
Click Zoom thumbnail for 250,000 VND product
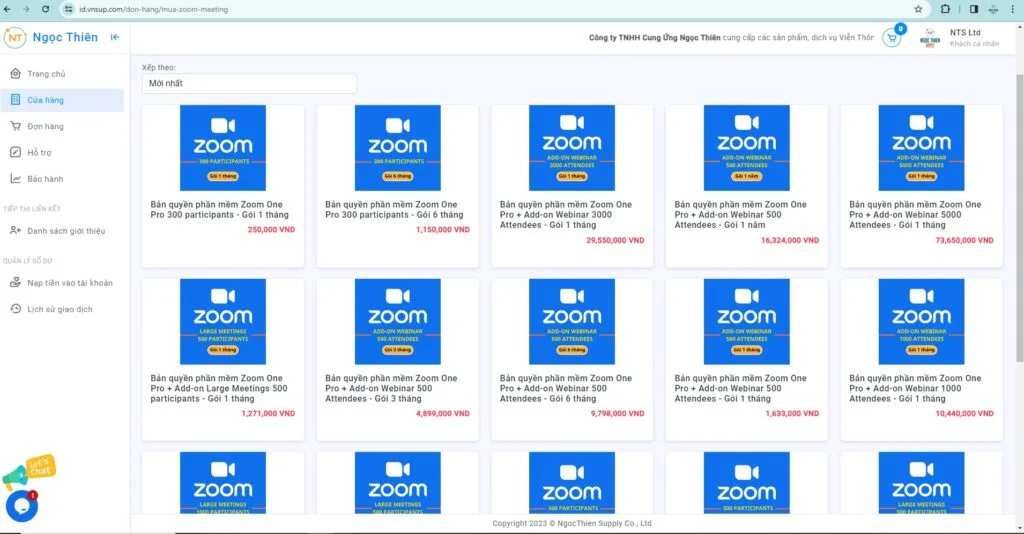223,148
